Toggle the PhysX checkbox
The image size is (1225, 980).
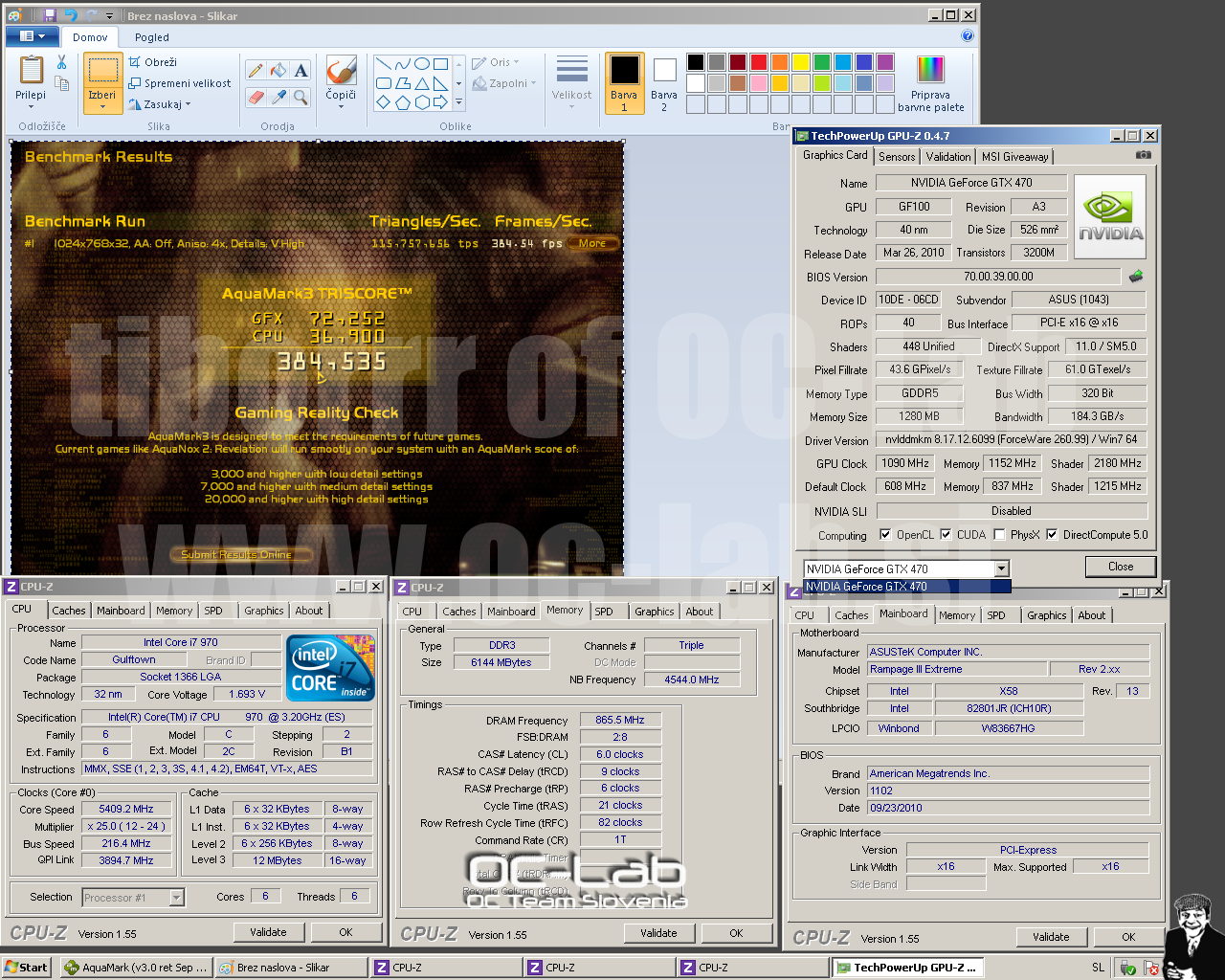[999, 535]
